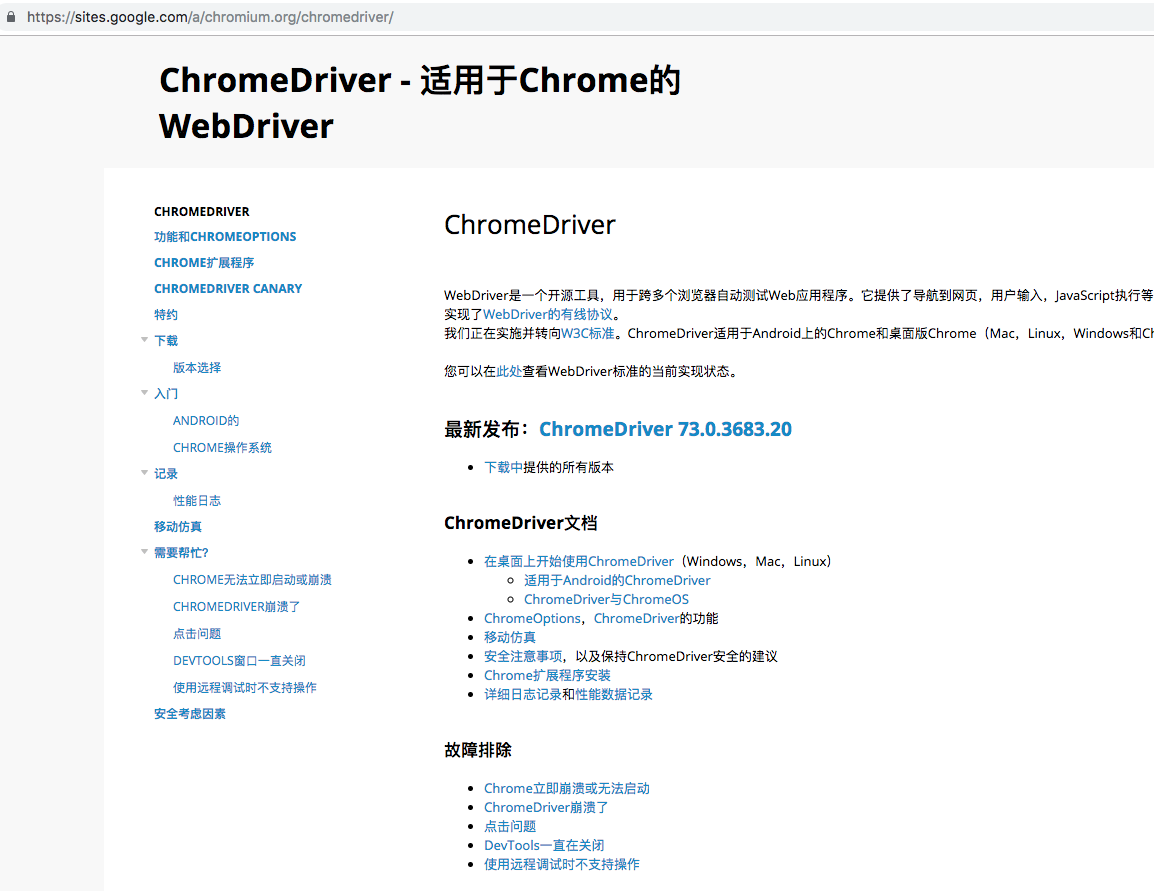Open CHROME扩展程序 sidebar link

coord(204,263)
